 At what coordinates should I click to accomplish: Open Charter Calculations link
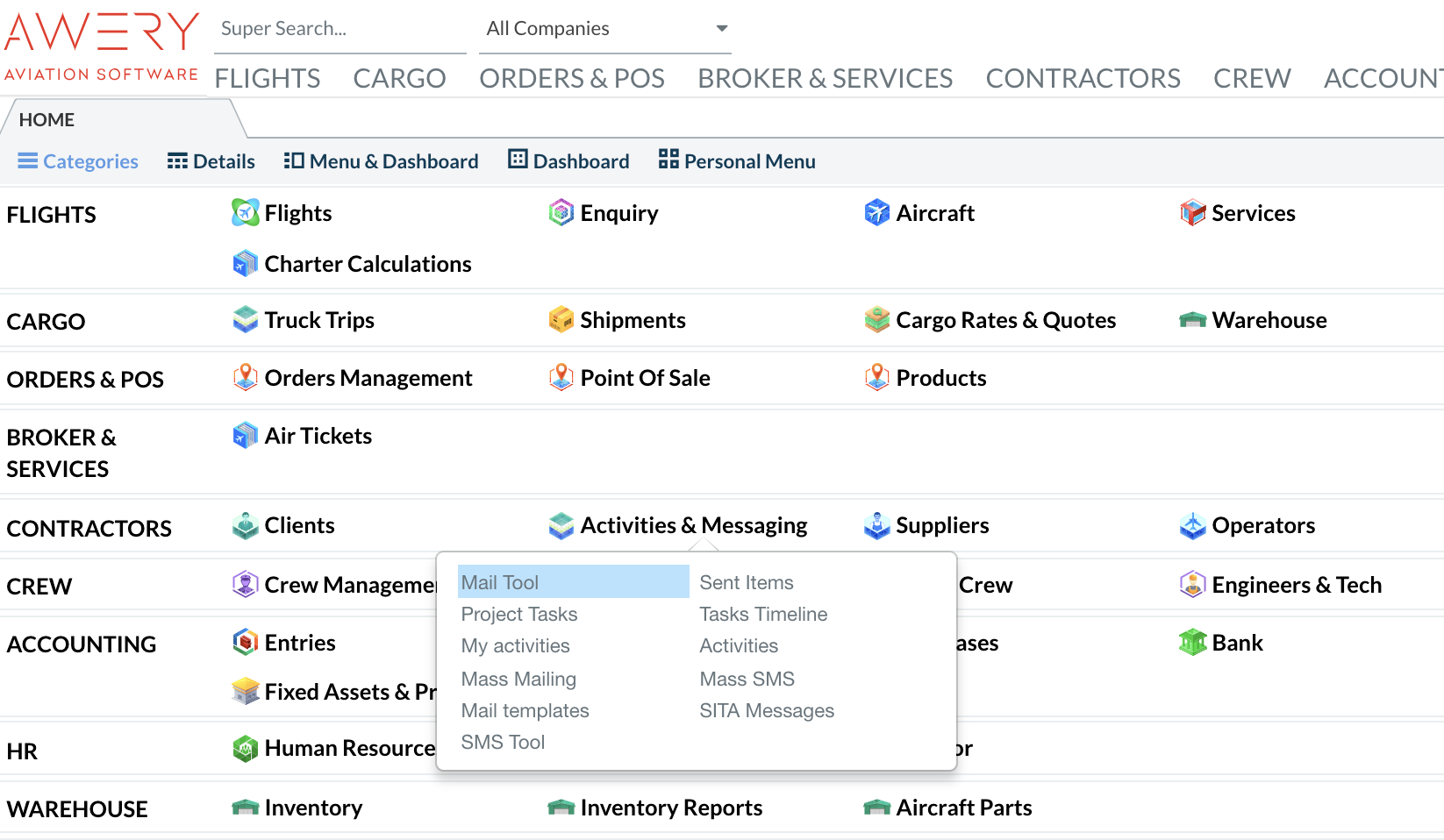[368, 264]
